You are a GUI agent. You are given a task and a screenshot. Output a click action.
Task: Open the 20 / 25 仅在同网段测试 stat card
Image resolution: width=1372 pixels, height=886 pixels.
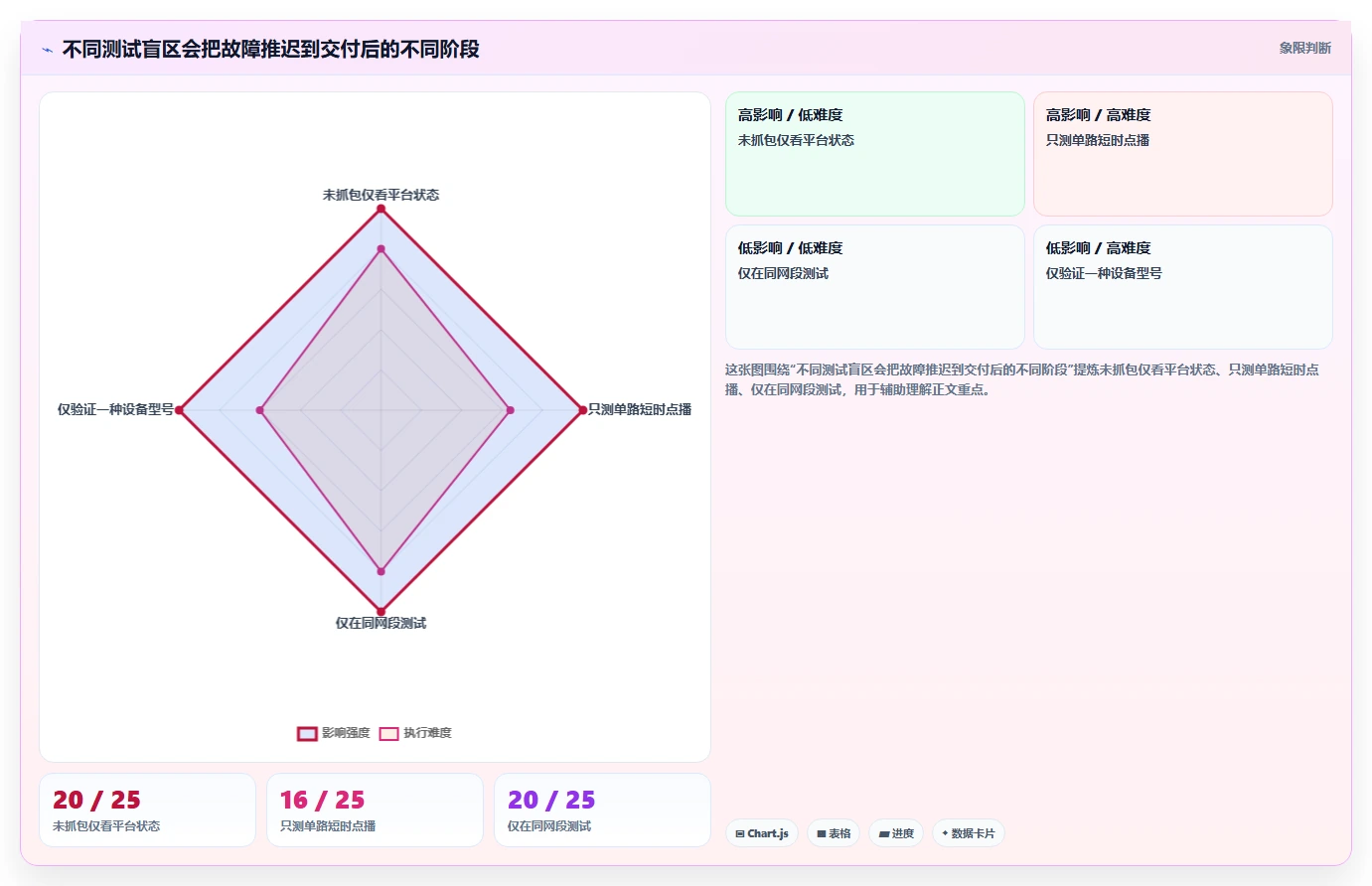pyautogui.click(x=602, y=811)
